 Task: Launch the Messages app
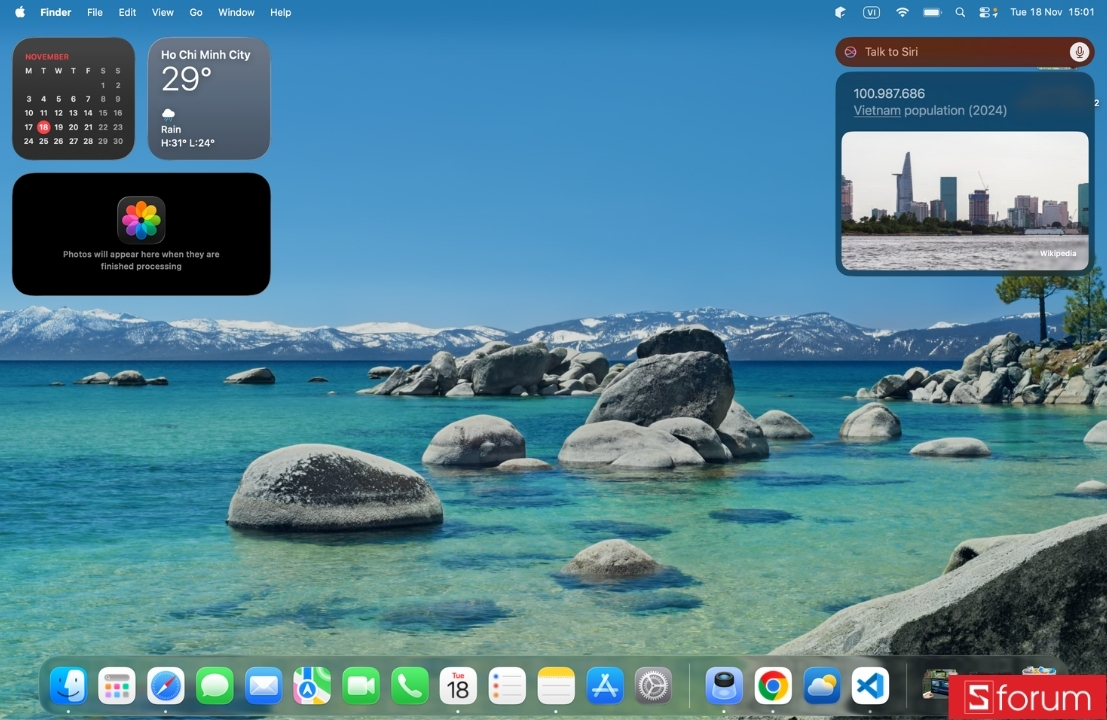(x=214, y=686)
